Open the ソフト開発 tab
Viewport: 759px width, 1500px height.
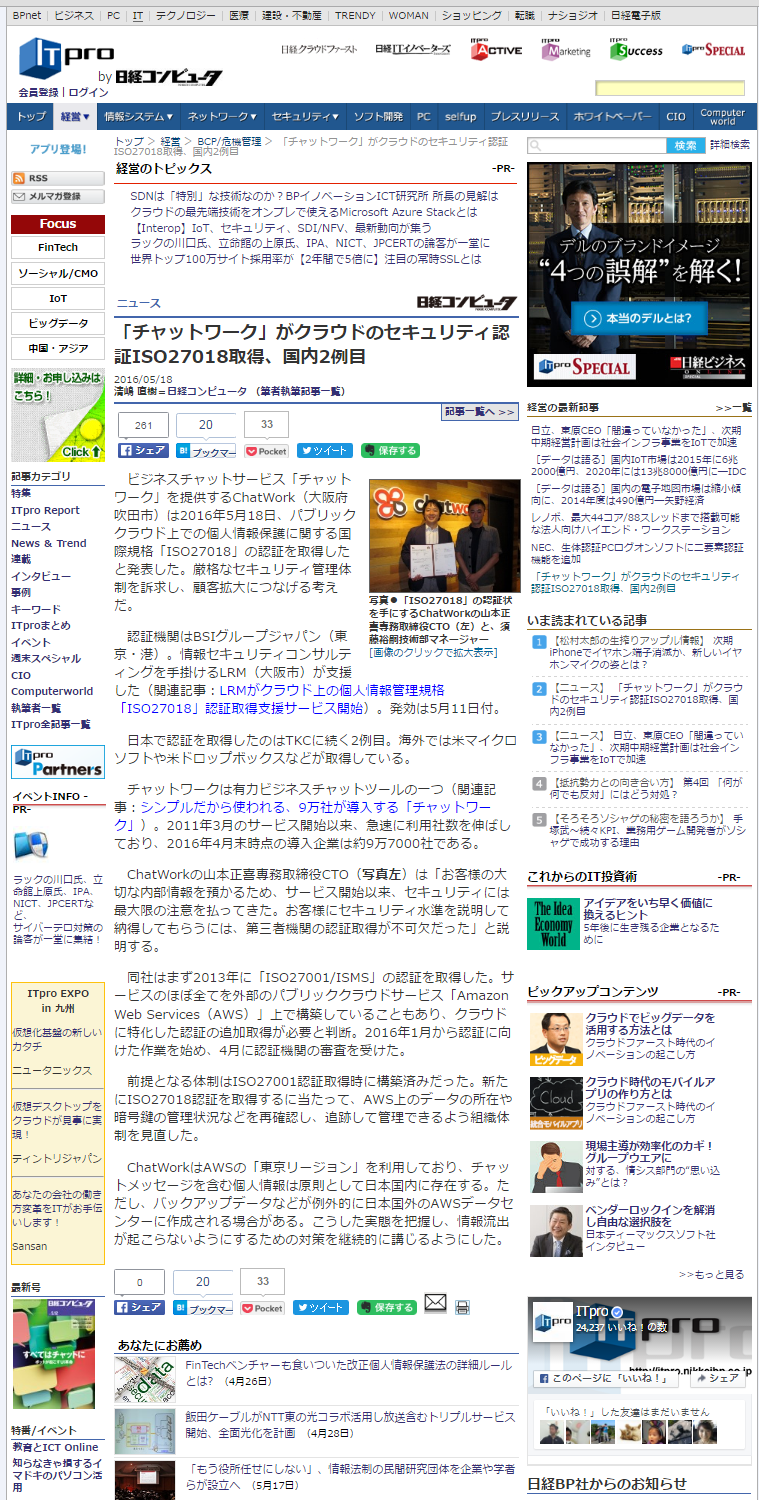coord(378,117)
